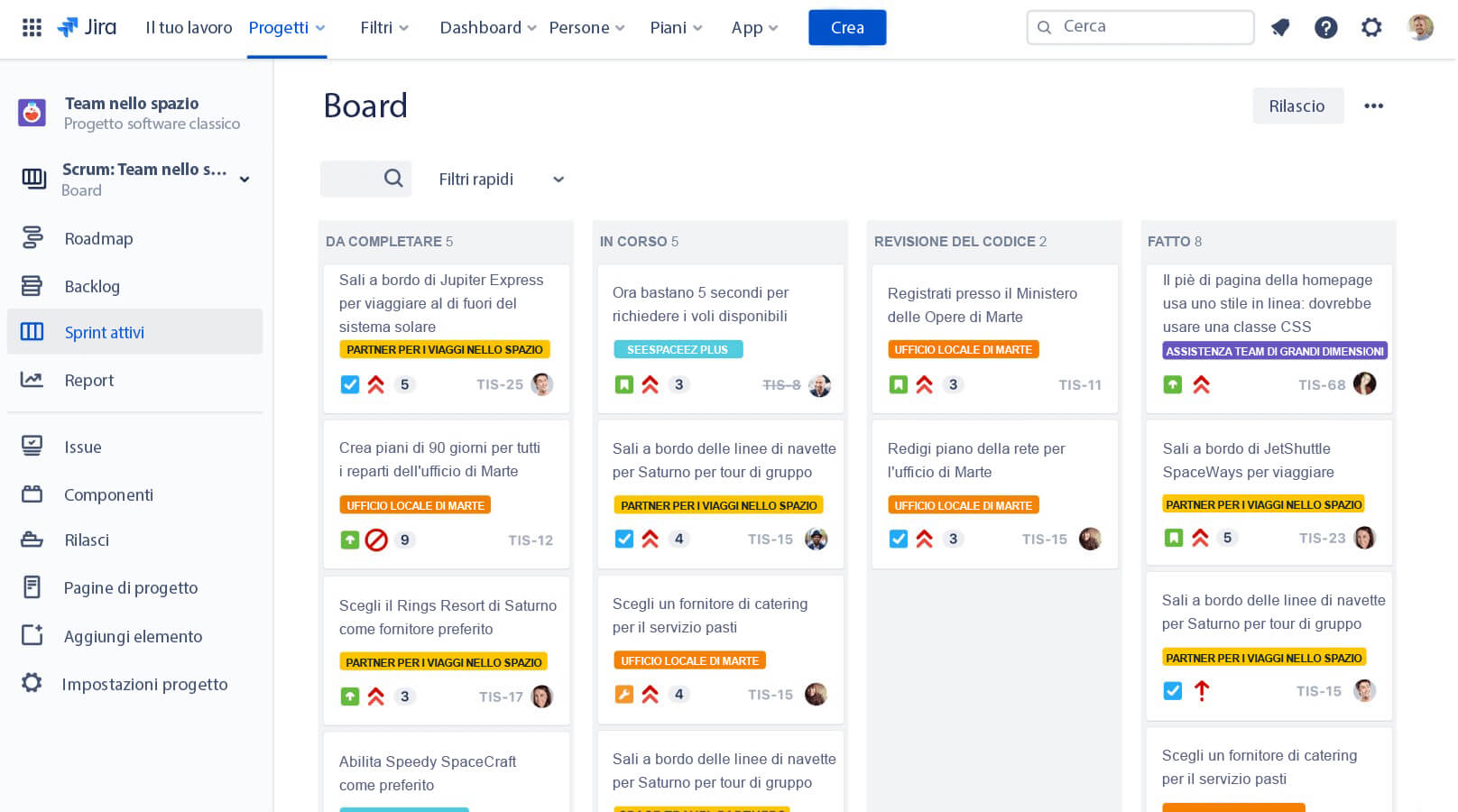Open the app switcher grid icon
The height and width of the screenshot is (812, 1458).
click(32, 27)
